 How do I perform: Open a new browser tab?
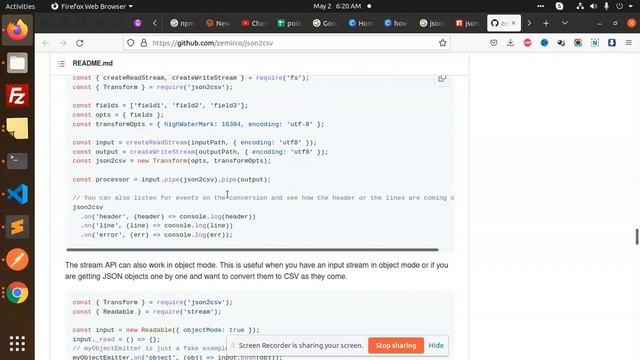(x=546, y=23)
